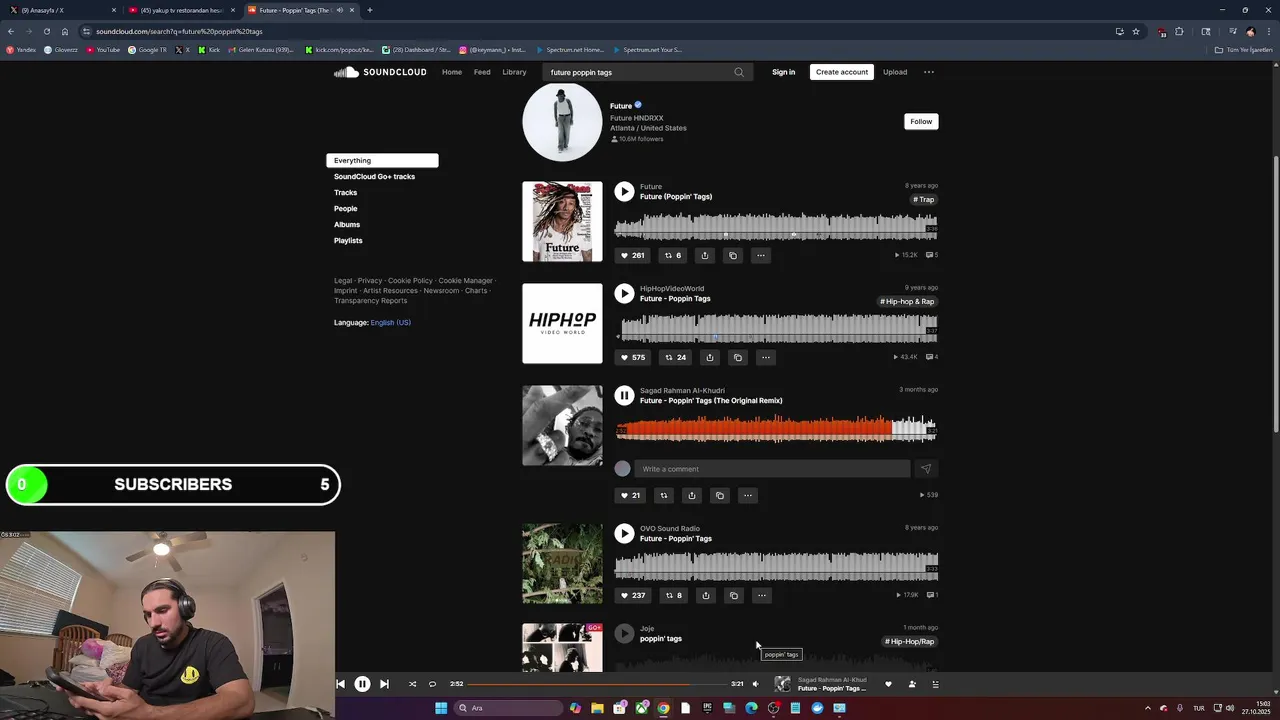Toggle repeat in the player bar

click(432, 684)
